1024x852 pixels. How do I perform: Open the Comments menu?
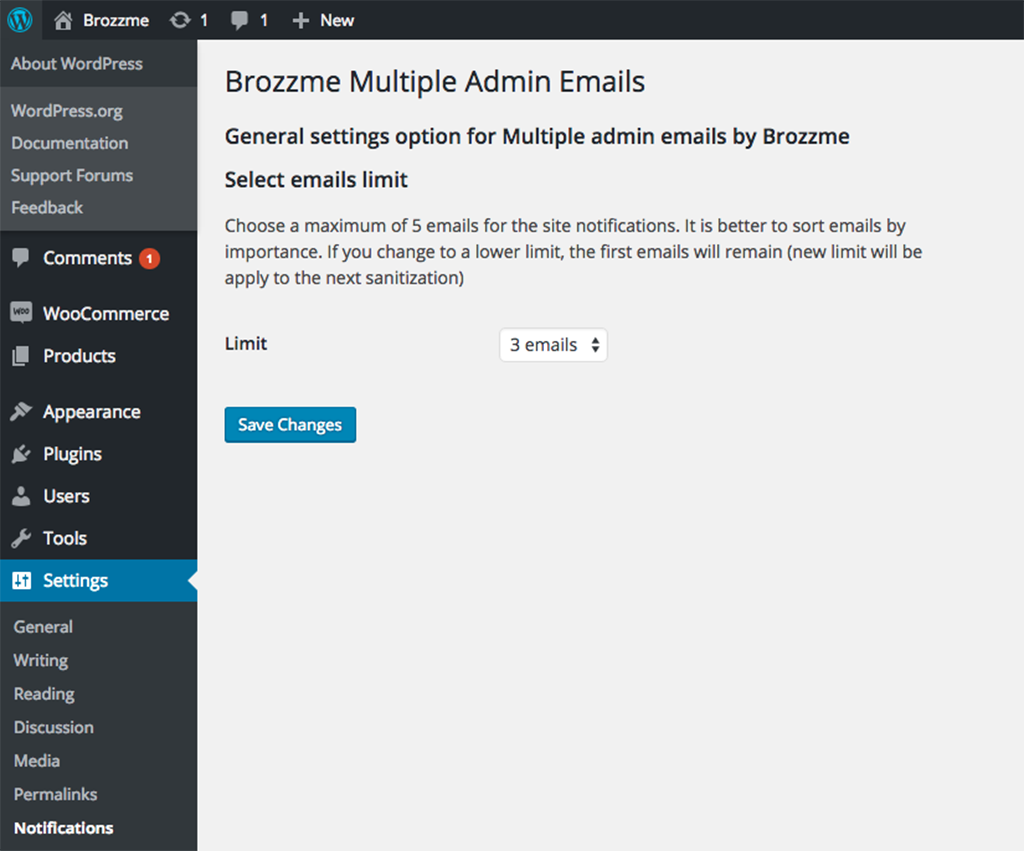(88, 259)
